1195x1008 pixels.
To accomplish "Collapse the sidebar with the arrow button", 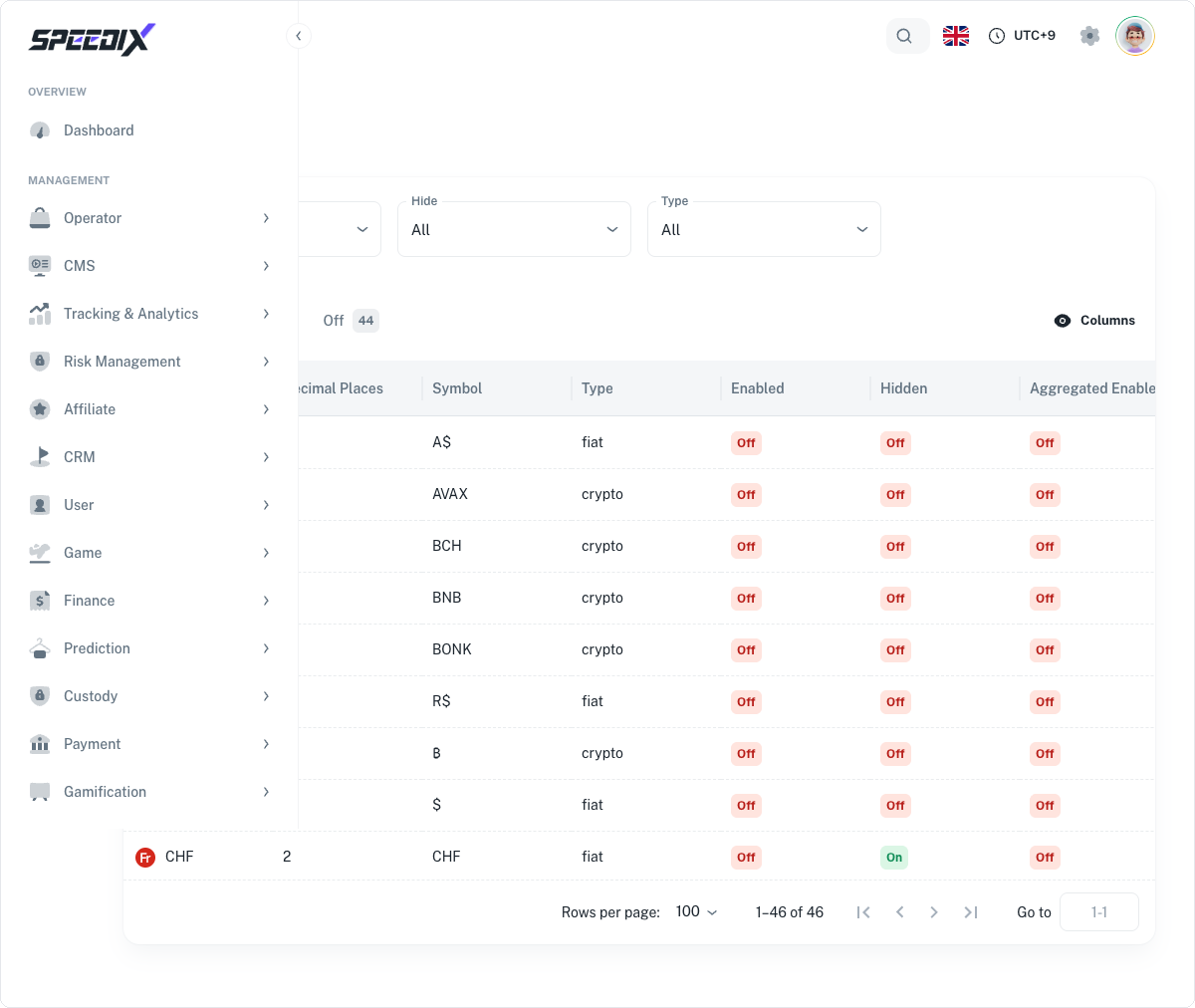I will pyautogui.click(x=298, y=36).
